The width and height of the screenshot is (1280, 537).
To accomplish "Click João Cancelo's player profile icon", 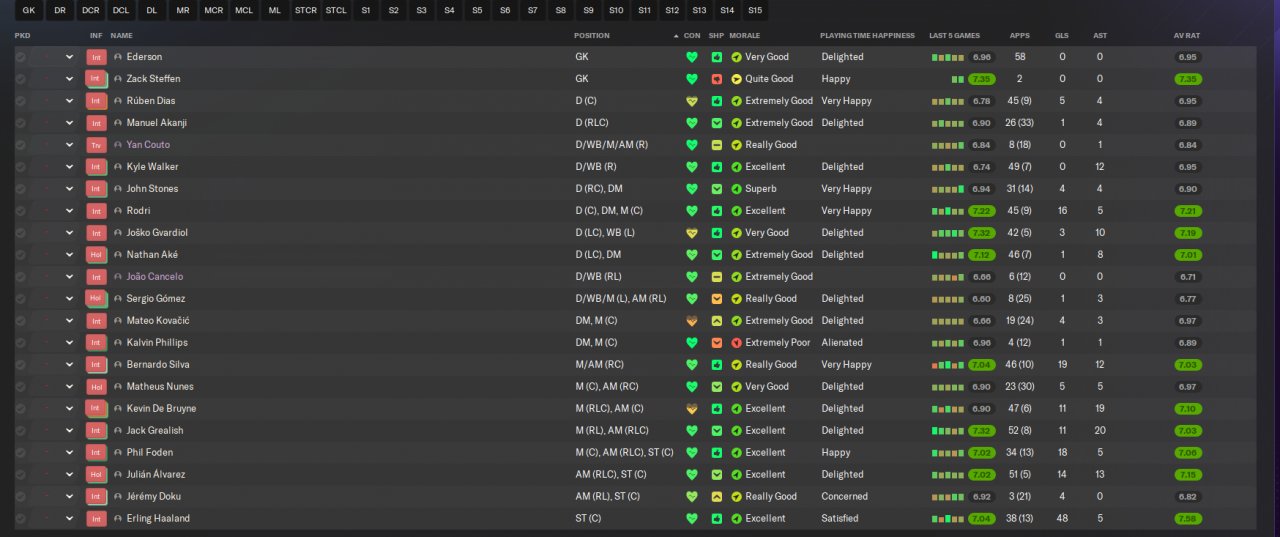I will pos(118,277).
